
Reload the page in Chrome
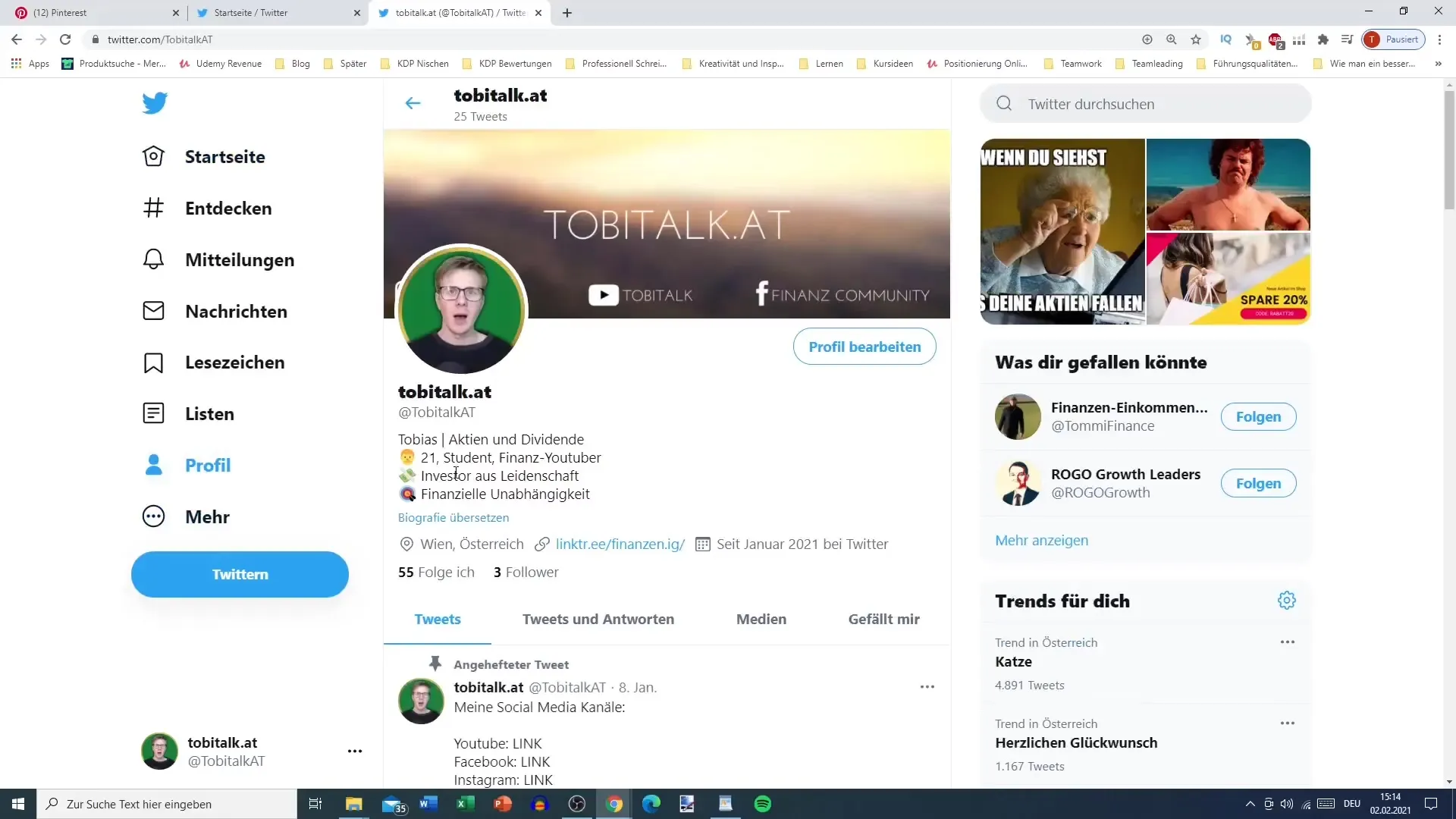[65, 39]
